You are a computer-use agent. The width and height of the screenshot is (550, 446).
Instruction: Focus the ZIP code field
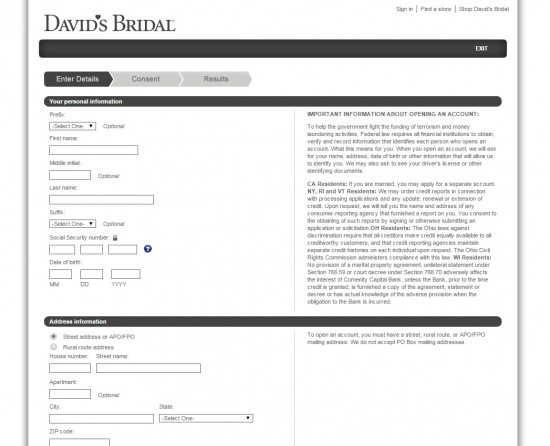(79, 442)
